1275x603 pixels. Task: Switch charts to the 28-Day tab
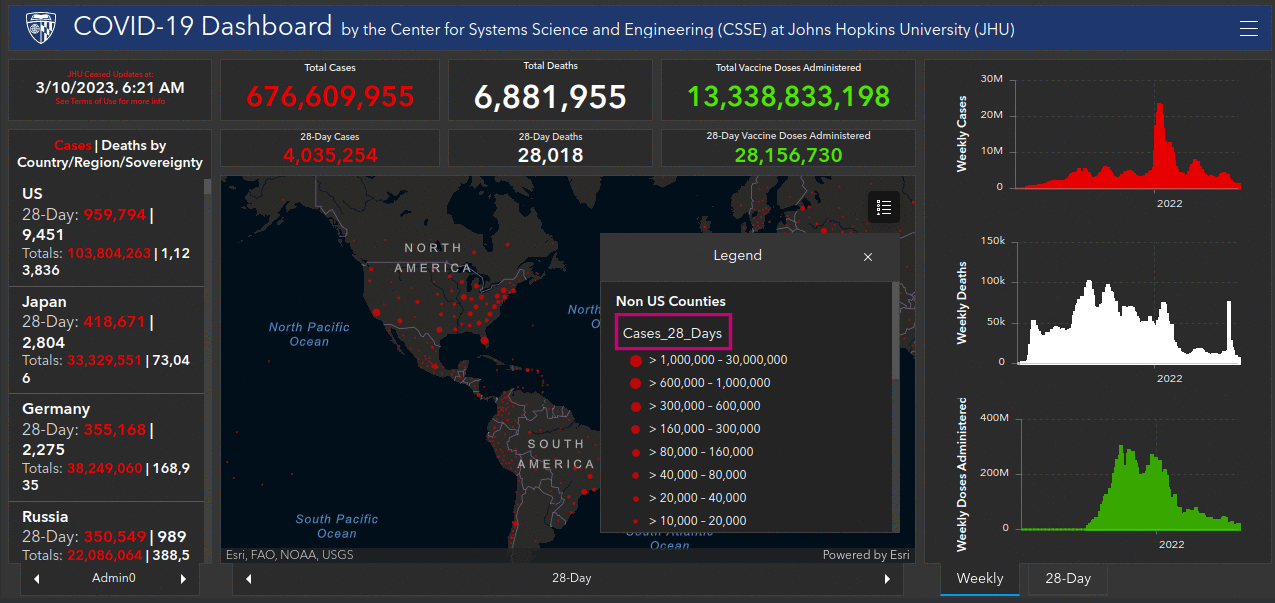[1067, 578]
